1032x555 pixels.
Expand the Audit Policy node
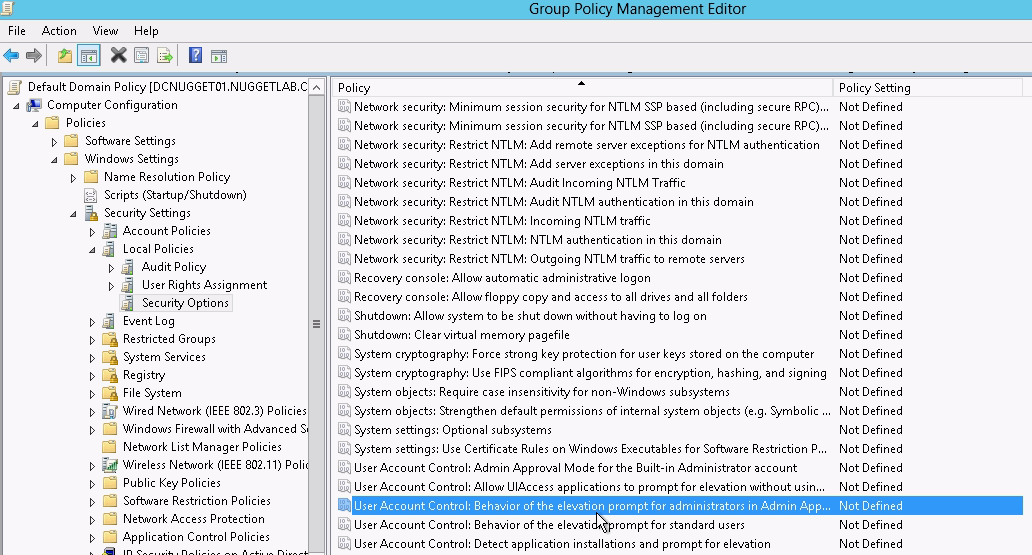point(111,268)
